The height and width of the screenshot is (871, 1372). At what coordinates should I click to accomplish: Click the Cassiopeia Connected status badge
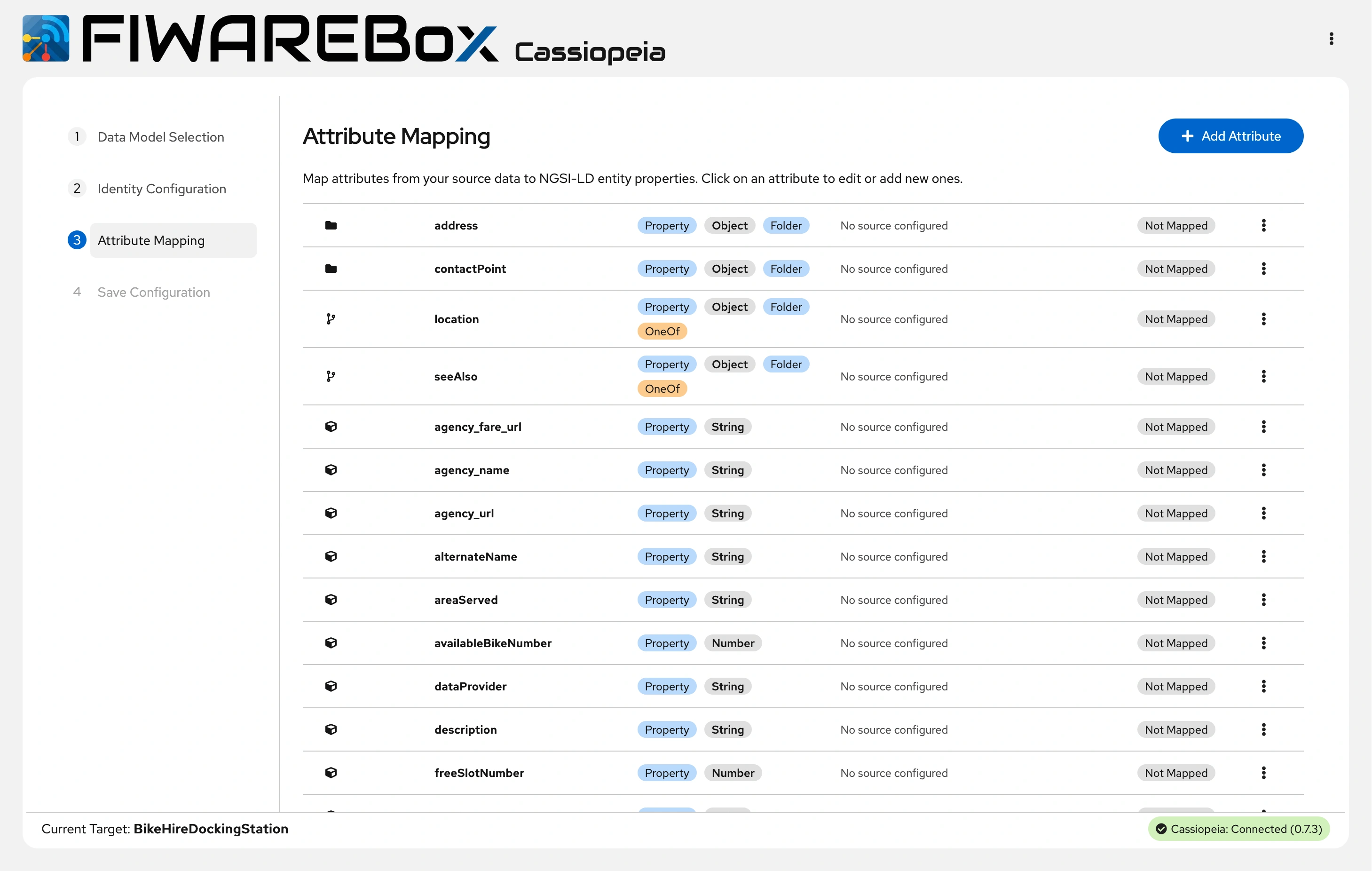1238,829
